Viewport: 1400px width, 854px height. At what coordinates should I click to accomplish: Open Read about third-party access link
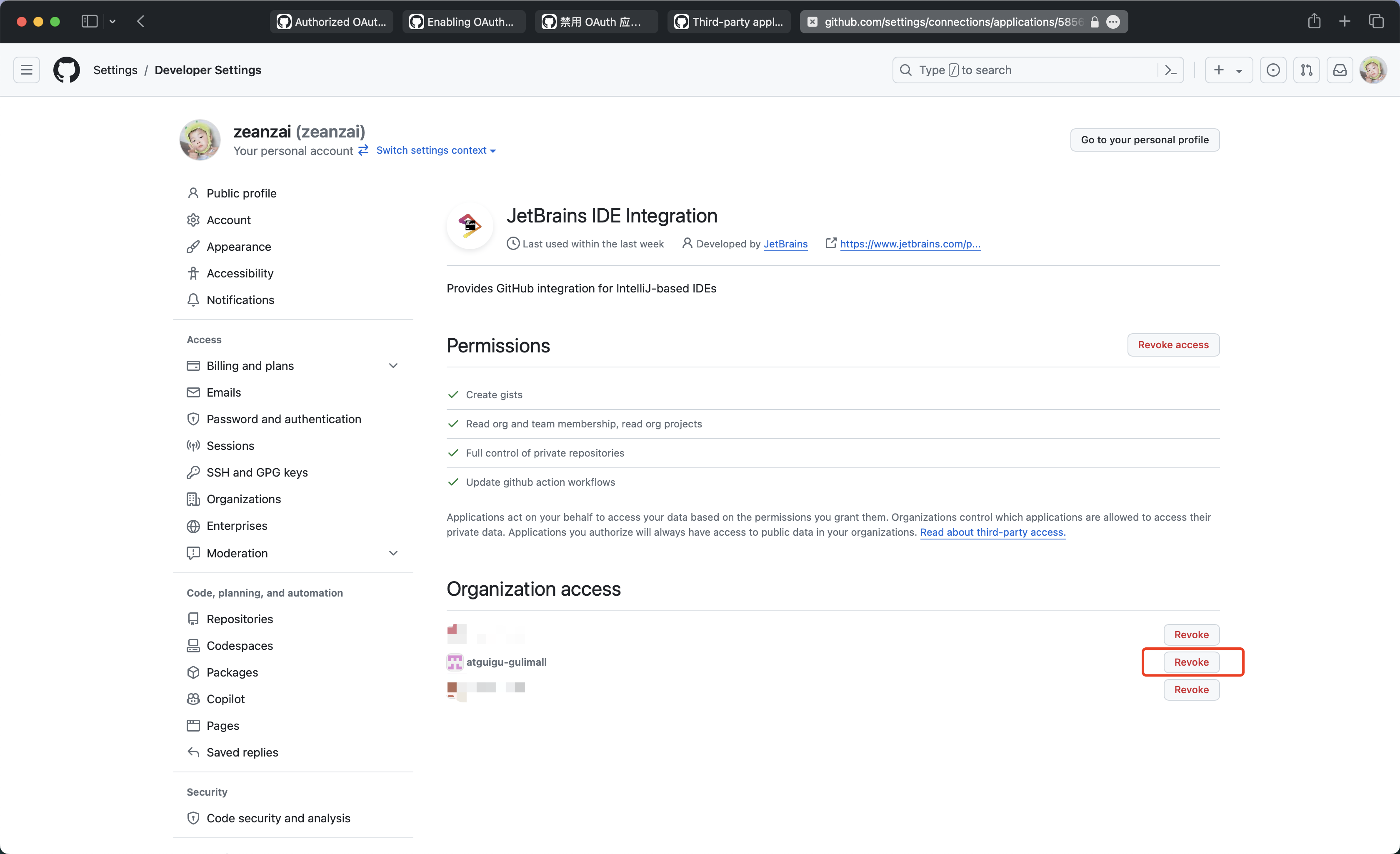(992, 532)
